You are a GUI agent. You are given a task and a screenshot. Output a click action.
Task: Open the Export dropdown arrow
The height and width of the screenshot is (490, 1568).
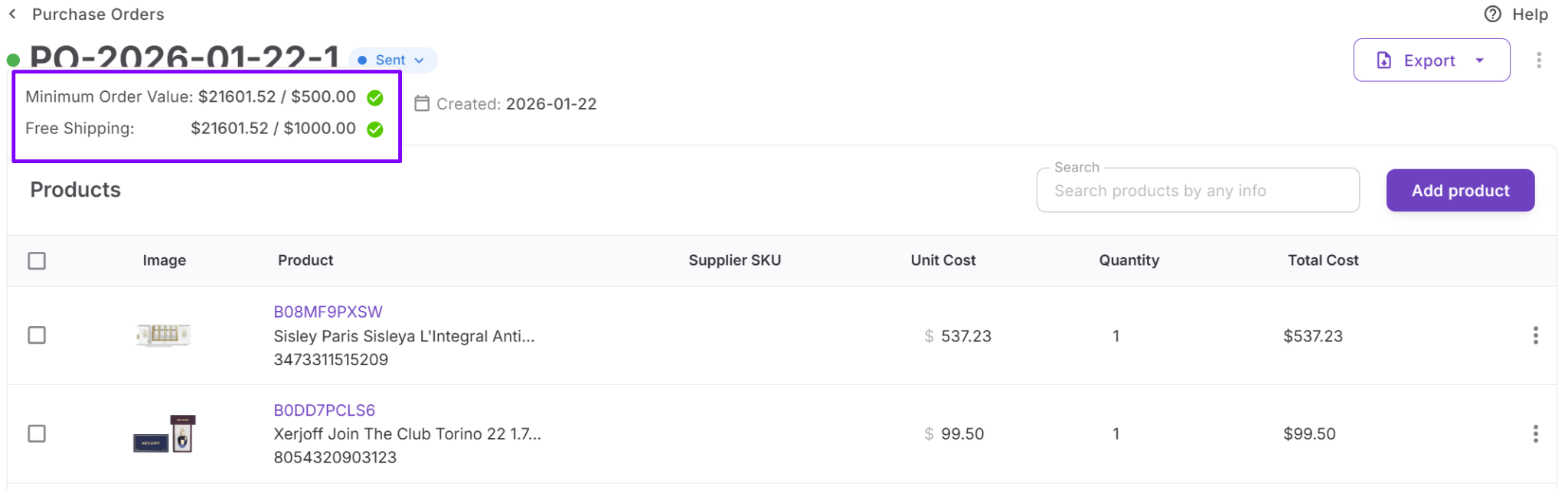click(1481, 60)
